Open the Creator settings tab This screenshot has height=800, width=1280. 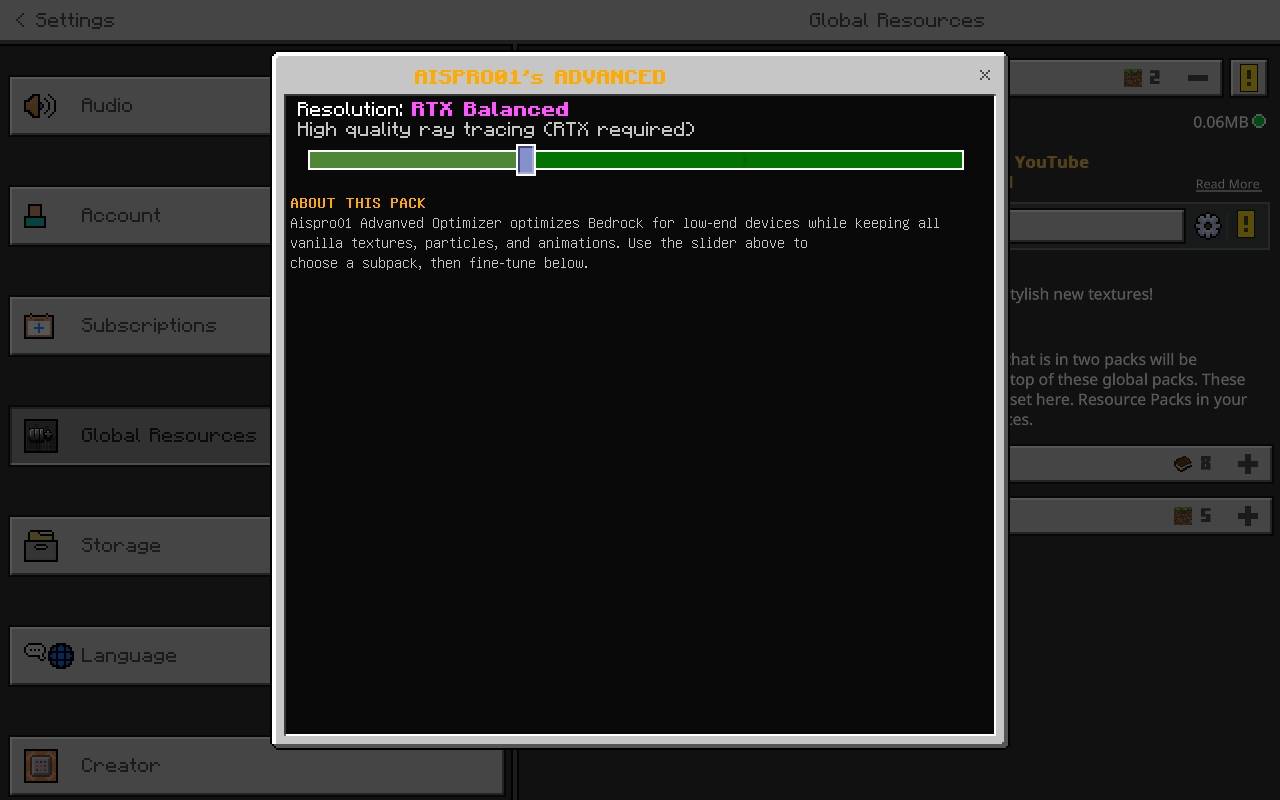click(x=256, y=765)
